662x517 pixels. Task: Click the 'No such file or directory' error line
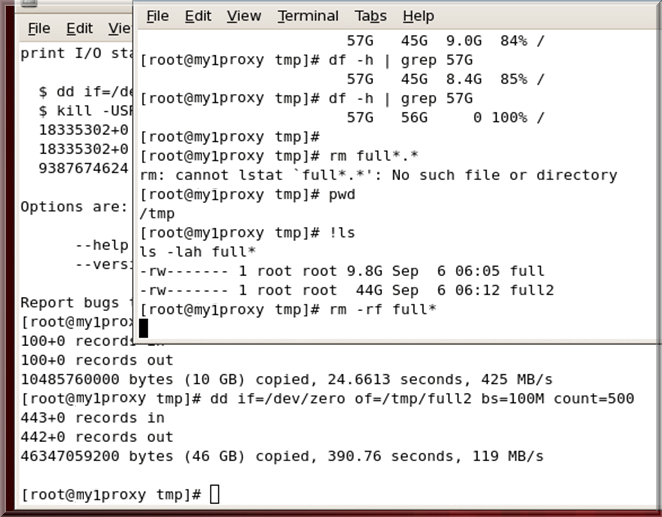click(x=378, y=175)
